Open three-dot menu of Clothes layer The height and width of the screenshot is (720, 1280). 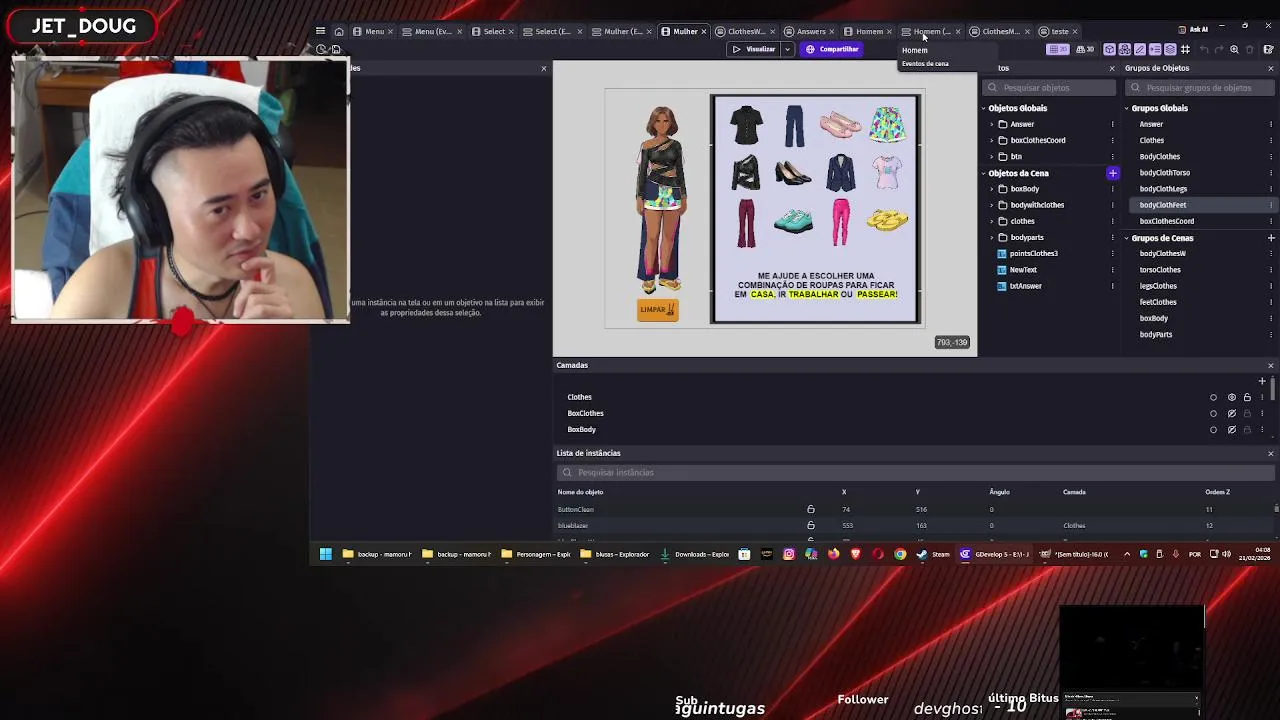(1261, 397)
